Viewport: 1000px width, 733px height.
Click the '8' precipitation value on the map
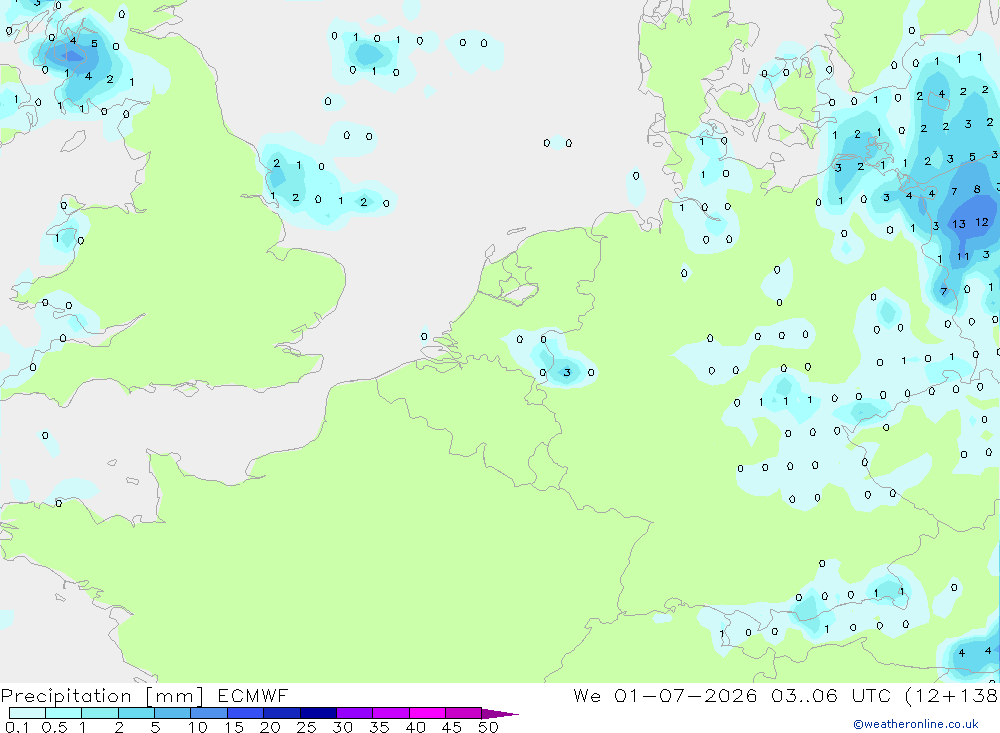coord(977,189)
